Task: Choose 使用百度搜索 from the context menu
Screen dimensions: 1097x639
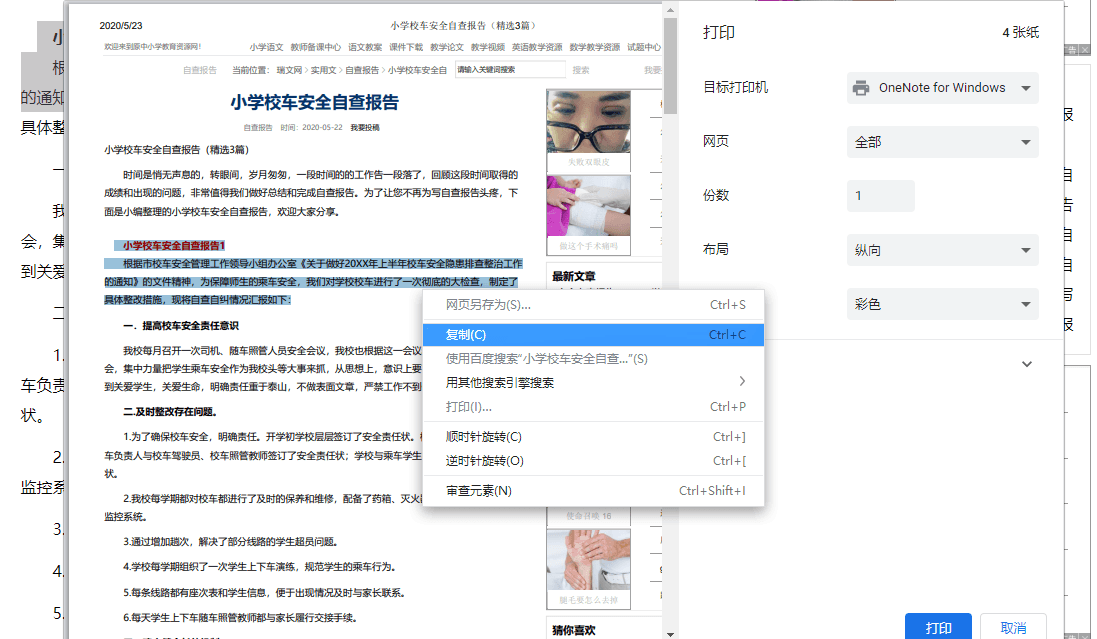Action: click(593, 358)
